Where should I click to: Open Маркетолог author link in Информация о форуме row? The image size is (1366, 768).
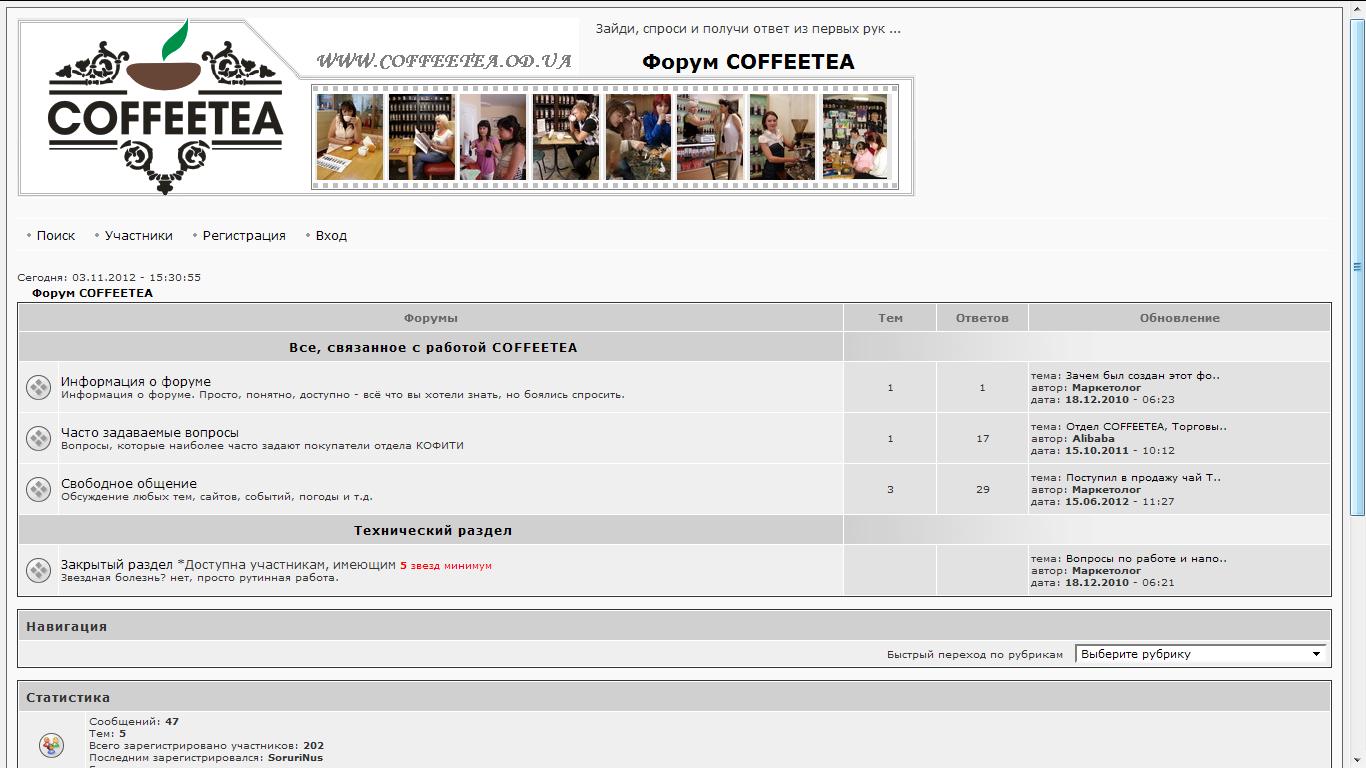tap(1106, 388)
